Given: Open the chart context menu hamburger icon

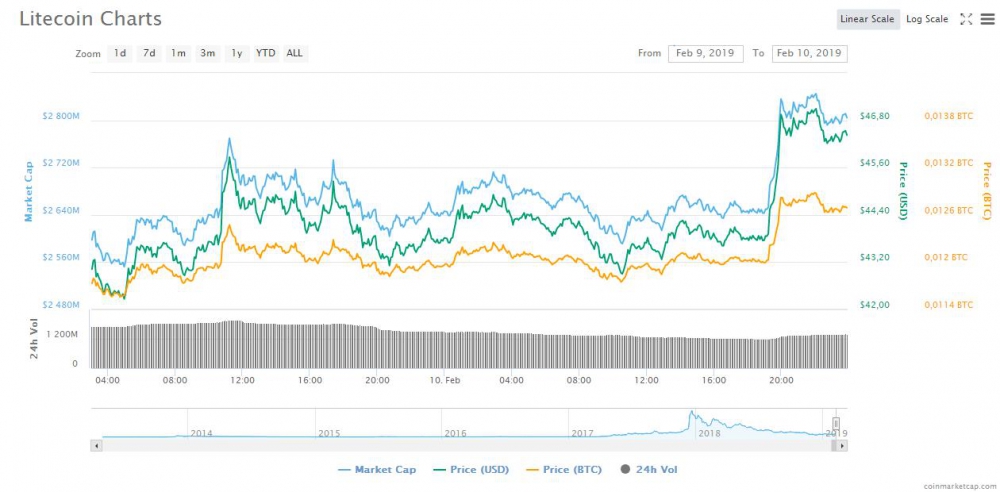Looking at the screenshot, I should pos(987,19).
